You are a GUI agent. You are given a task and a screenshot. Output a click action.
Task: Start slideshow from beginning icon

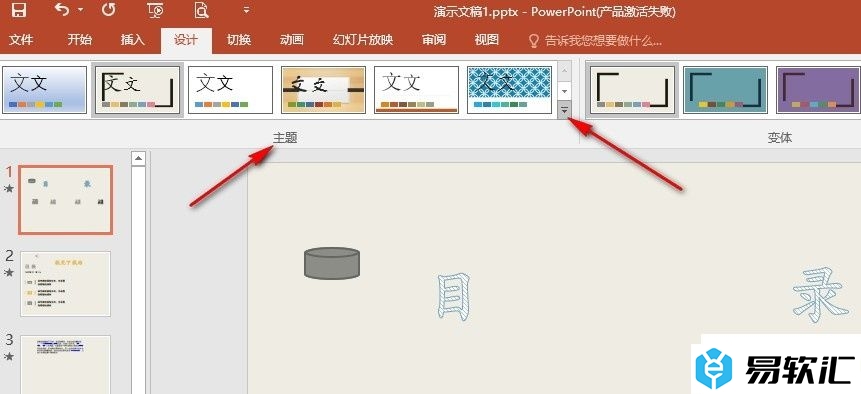coord(155,10)
